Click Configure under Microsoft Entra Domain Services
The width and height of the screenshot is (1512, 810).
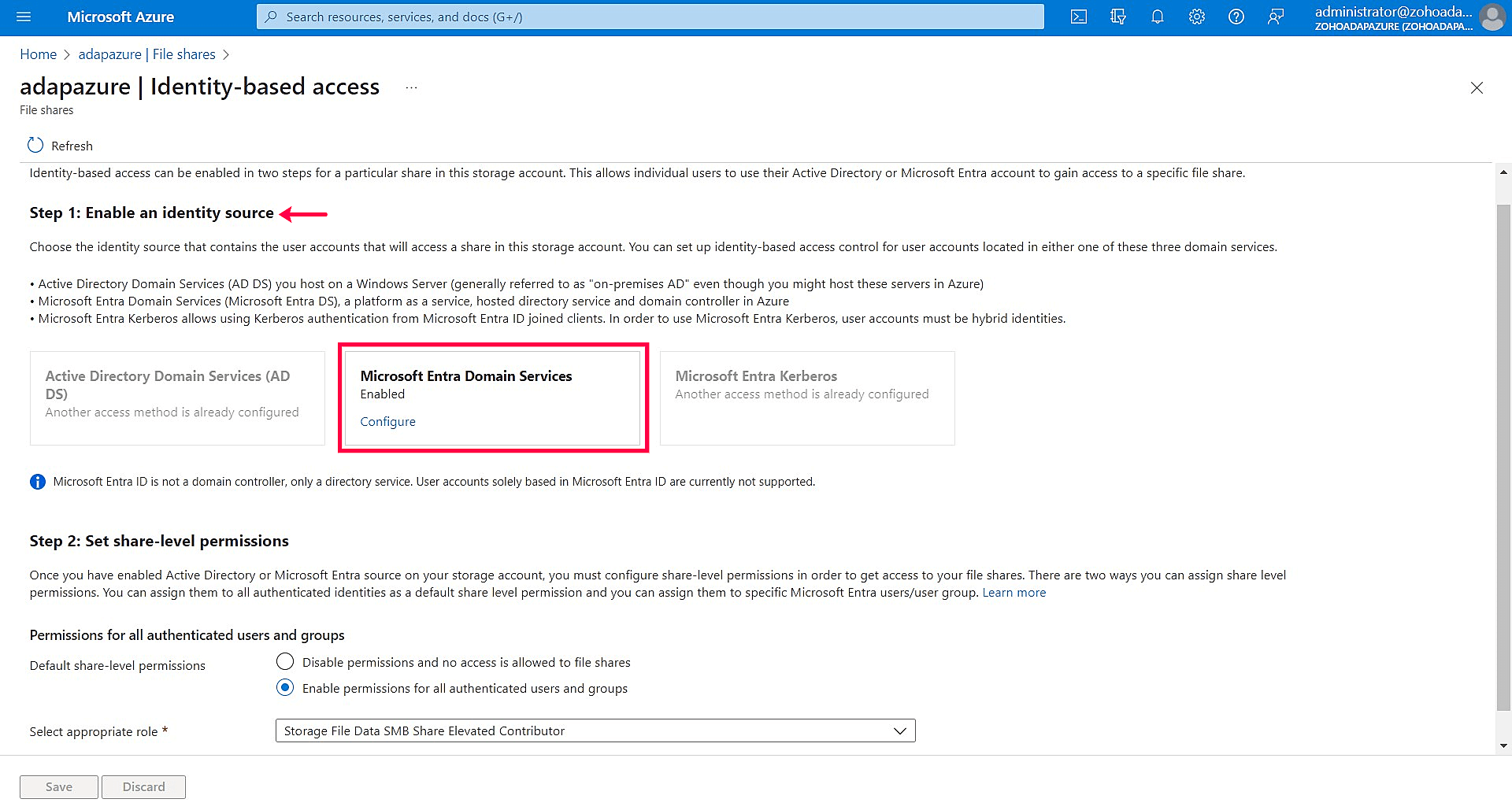[388, 422]
